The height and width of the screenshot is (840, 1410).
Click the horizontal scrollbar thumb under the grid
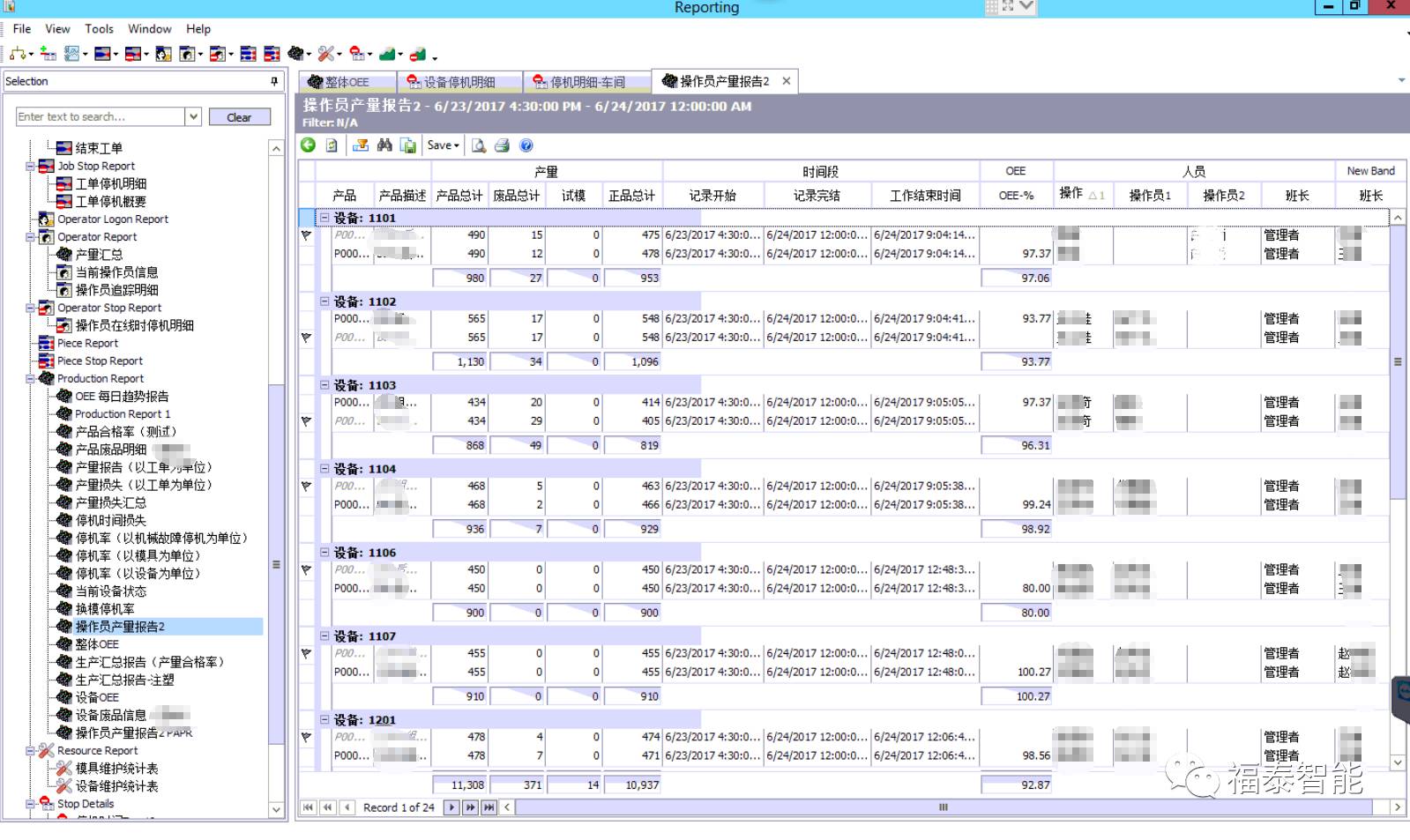943,807
